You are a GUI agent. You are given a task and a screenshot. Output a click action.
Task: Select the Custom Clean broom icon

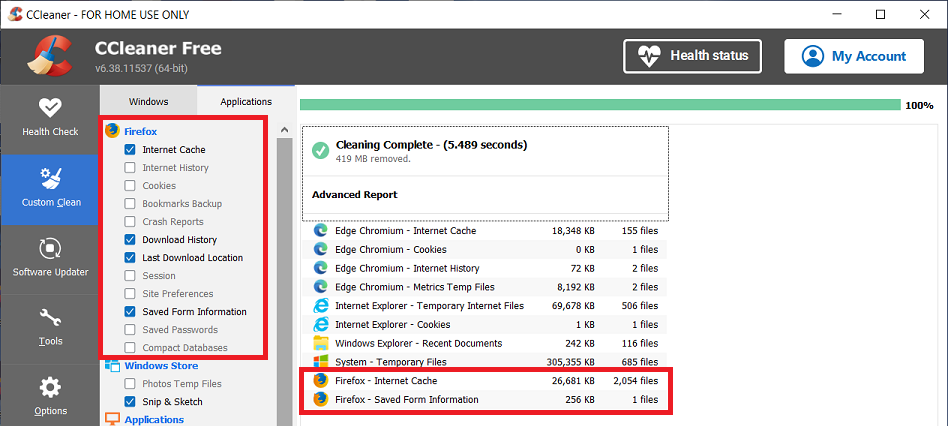click(50, 178)
